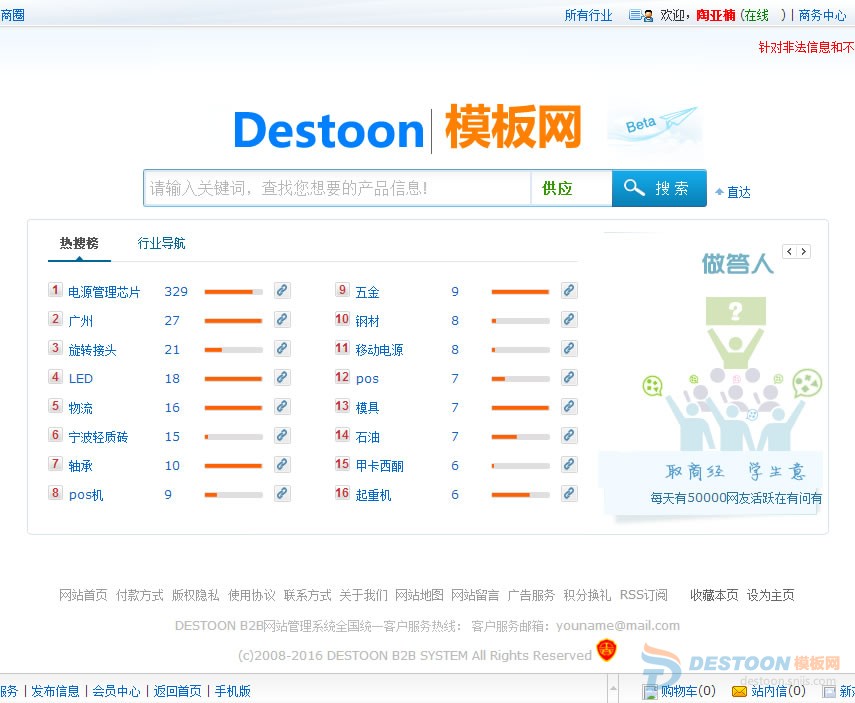Open link icon for 旋转接头 row
This screenshot has height=703, width=855.
(282, 349)
